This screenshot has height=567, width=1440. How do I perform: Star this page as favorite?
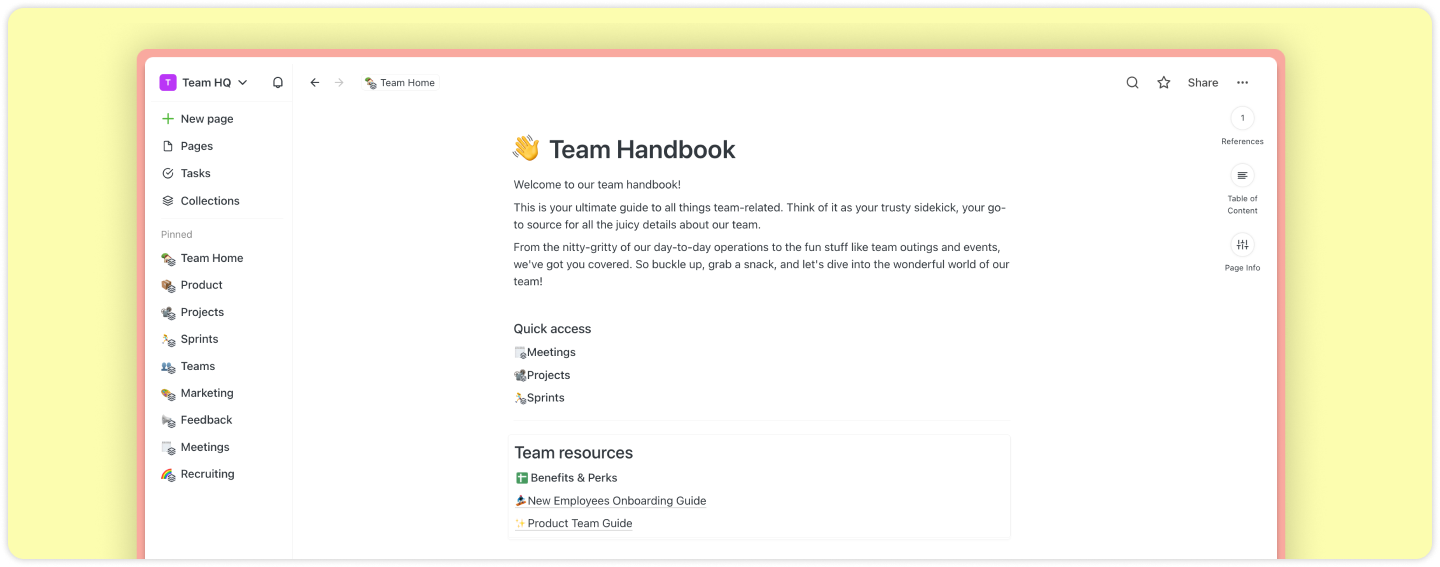point(1163,83)
